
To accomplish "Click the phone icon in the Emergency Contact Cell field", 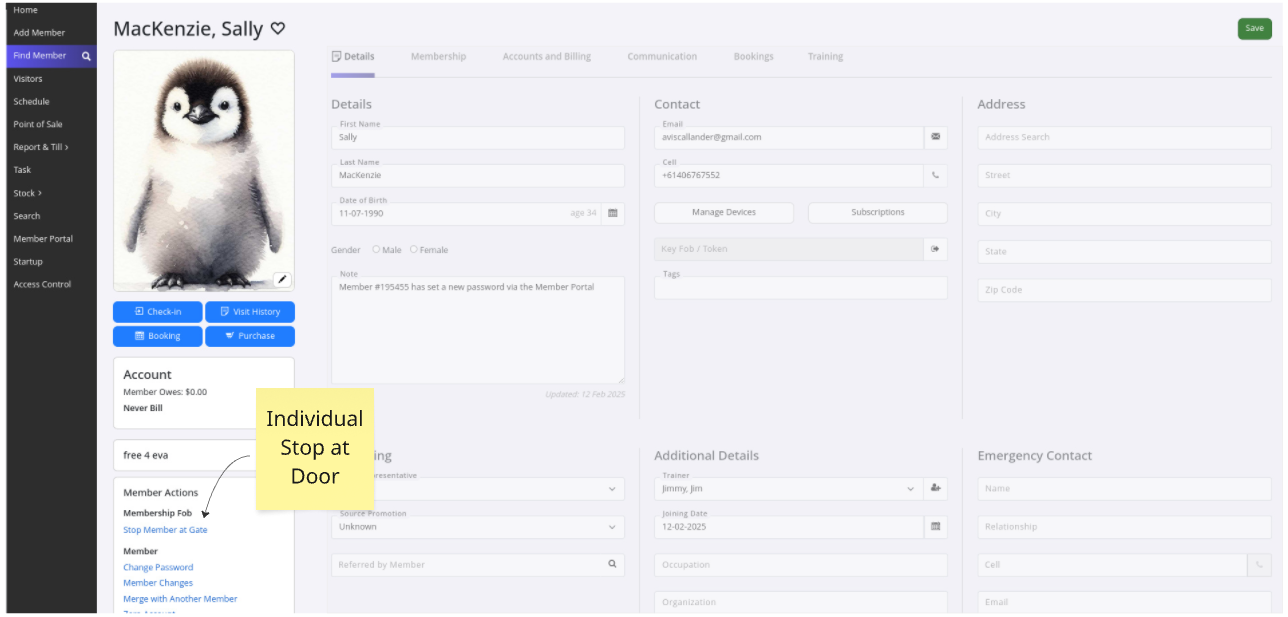I will pyautogui.click(x=1260, y=565).
